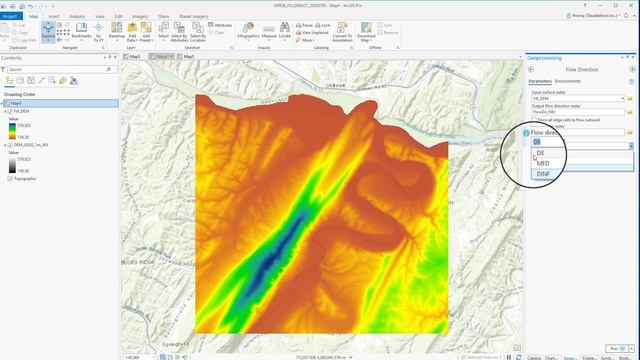
Task: Browse for the output drop raster
Action: tap(630, 132)
